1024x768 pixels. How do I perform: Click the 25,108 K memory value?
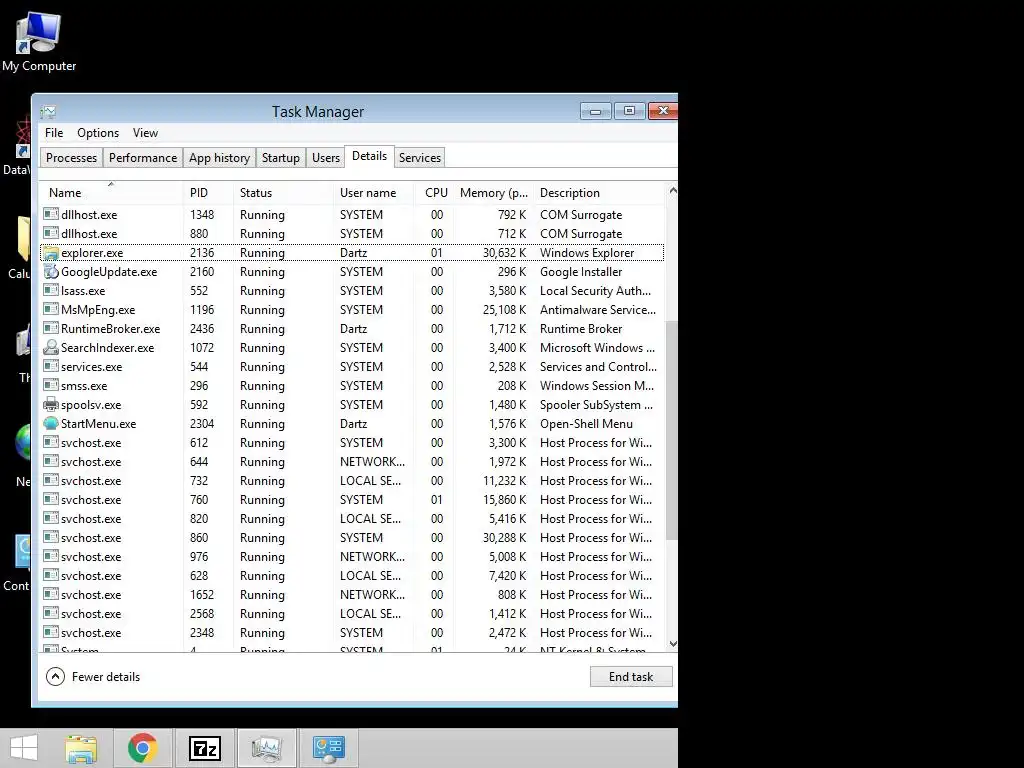tap(504, 310)
